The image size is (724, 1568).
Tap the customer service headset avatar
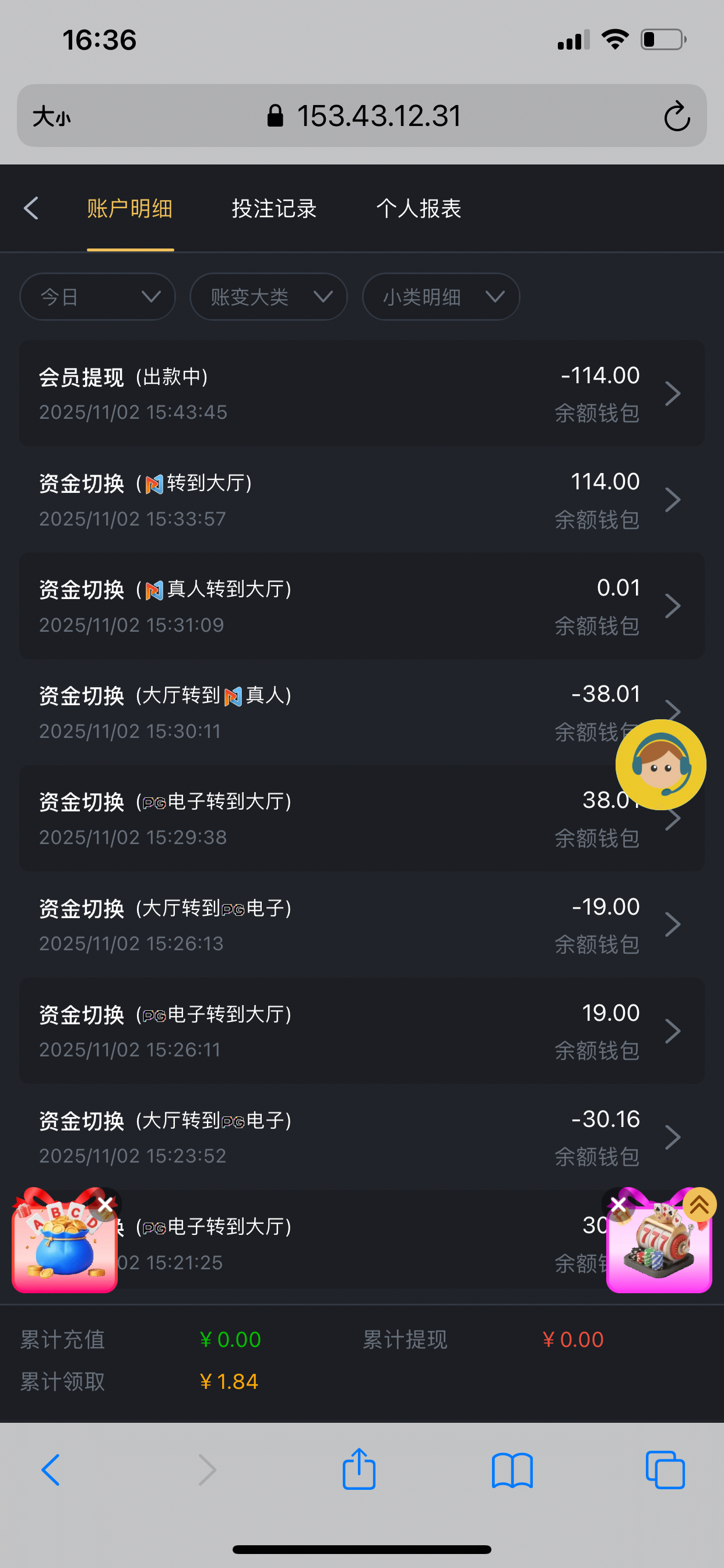[x=660, y=765]
